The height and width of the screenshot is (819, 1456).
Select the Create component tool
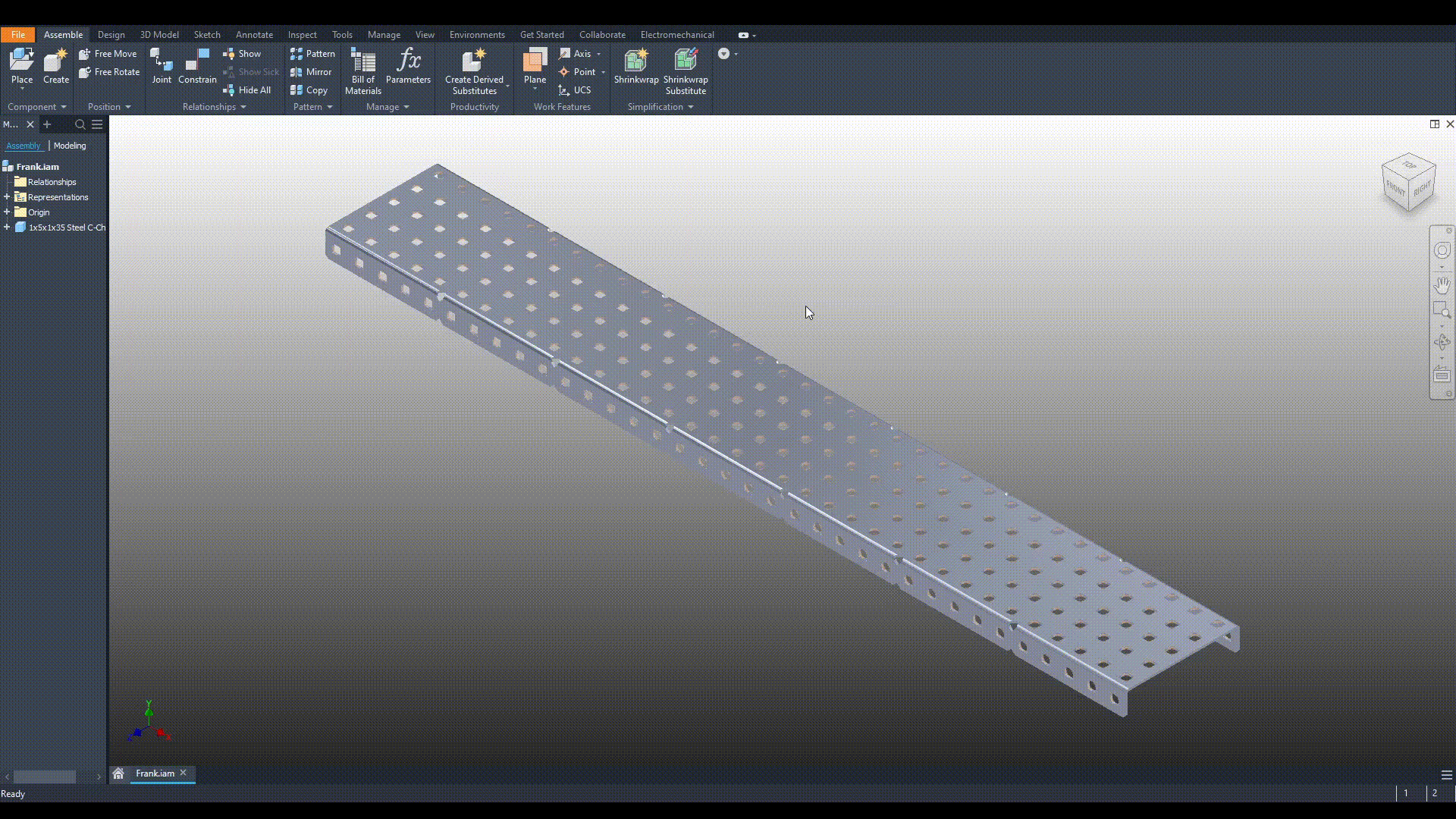click(x=56, y=66)
